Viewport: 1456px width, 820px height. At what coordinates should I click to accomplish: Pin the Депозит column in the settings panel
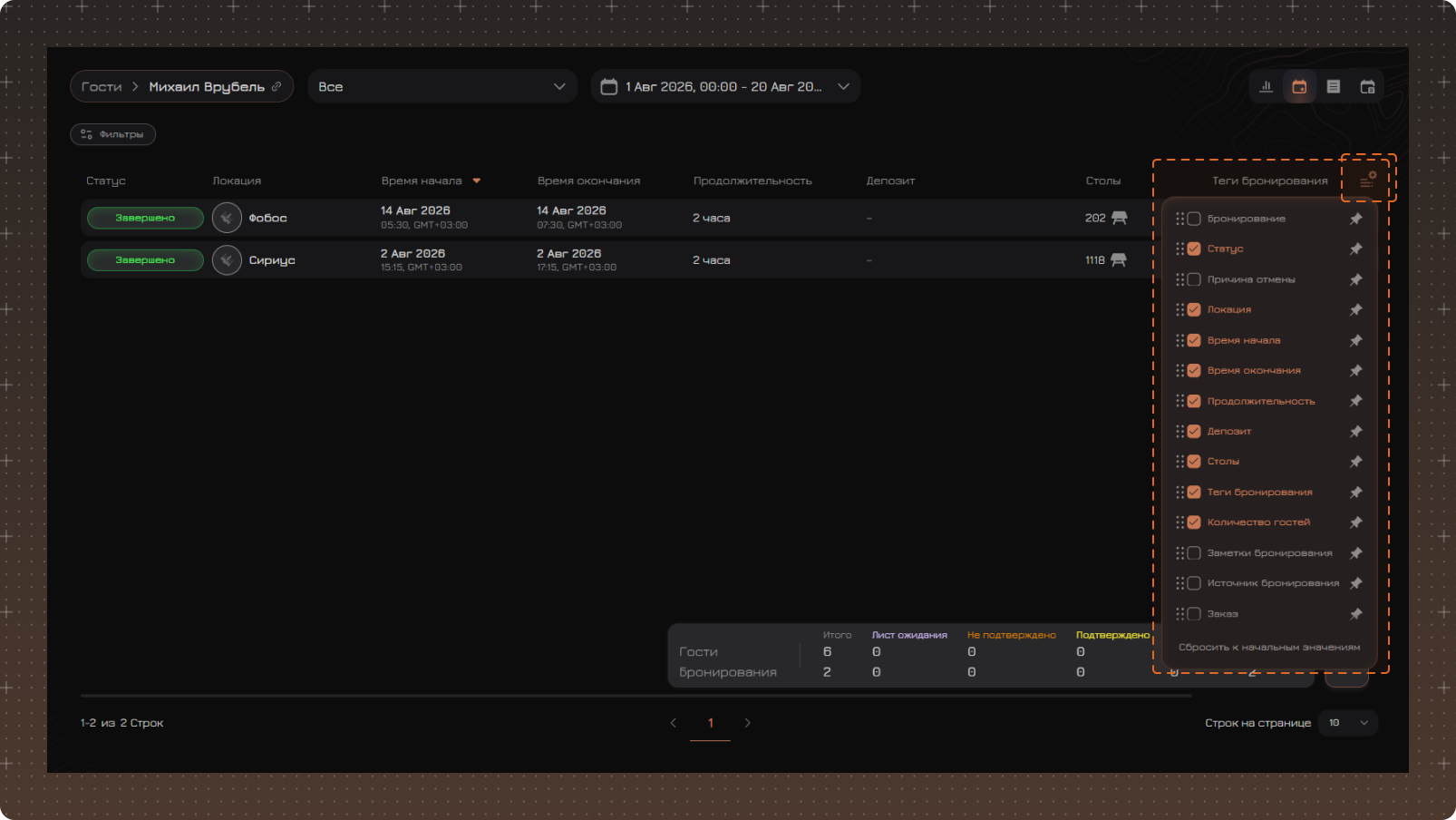click(x=1355, y=431)
